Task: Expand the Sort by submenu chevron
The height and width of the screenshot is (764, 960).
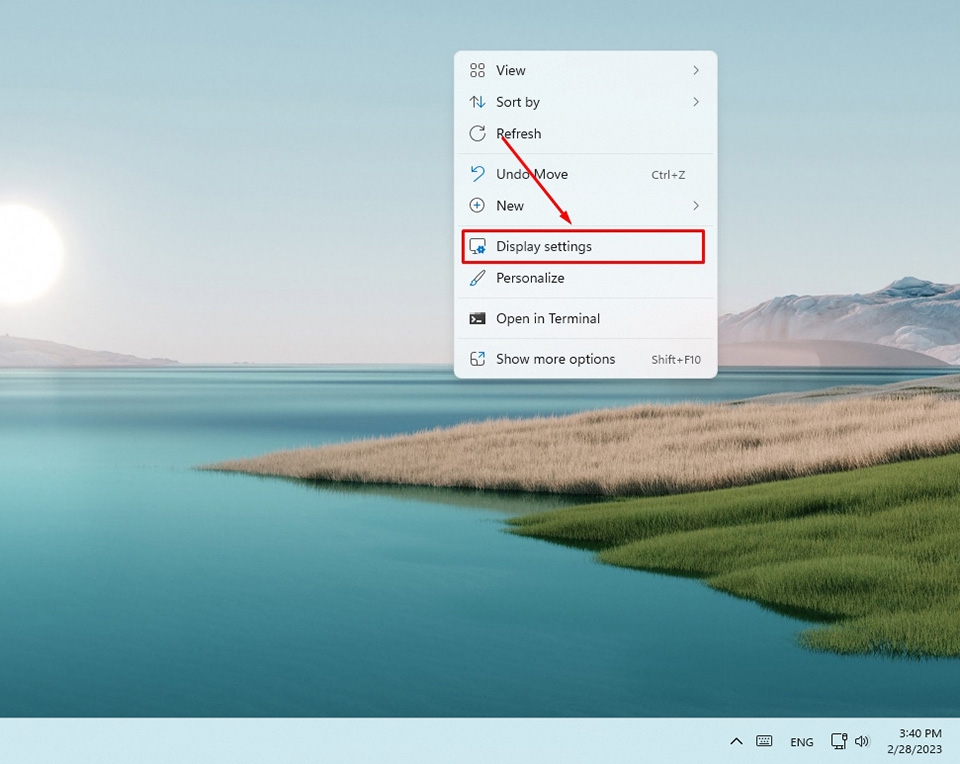Action: tap(698, 102)
